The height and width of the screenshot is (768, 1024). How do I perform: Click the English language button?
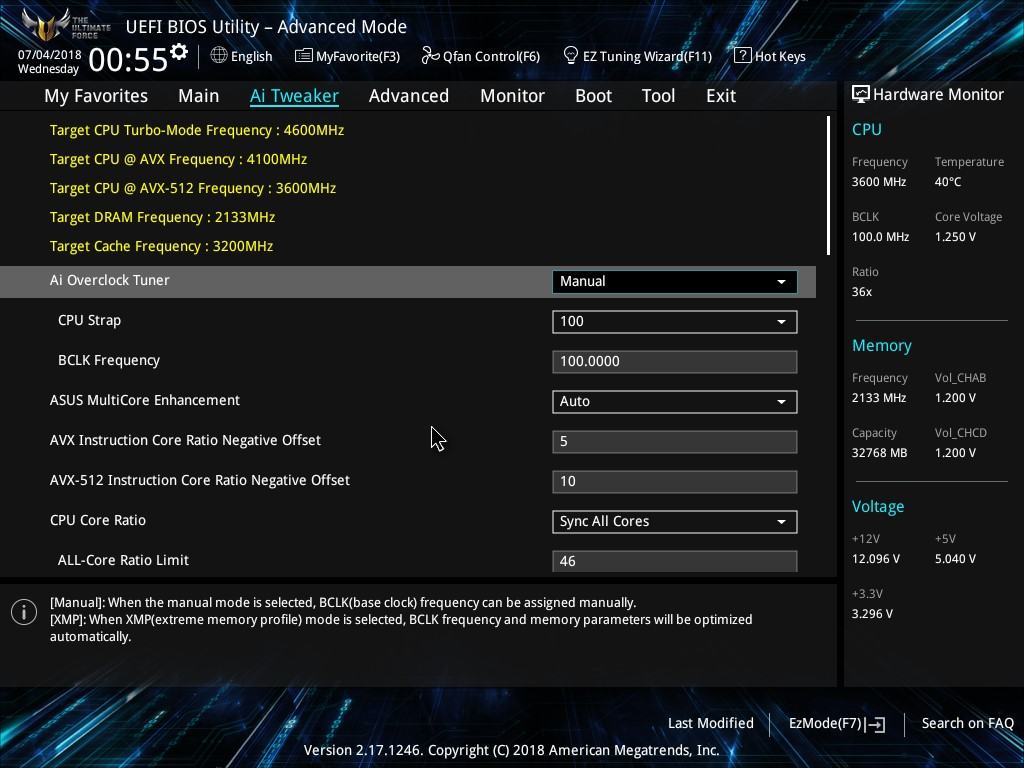click(251, 56)
